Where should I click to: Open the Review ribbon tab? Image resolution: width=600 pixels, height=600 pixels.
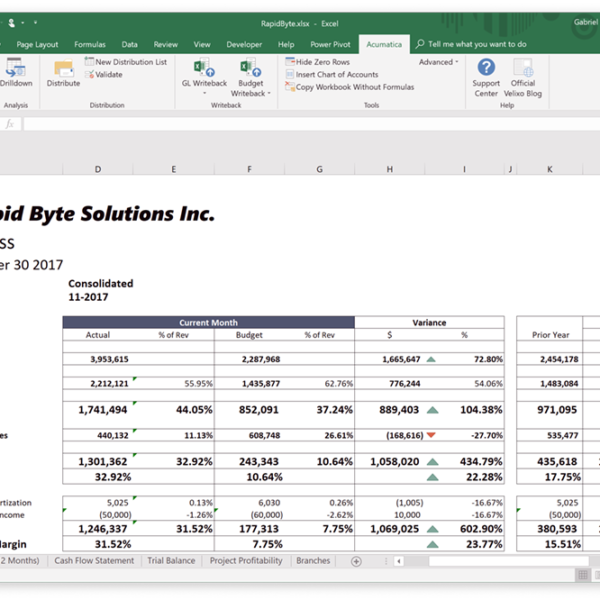click(165, 44)
